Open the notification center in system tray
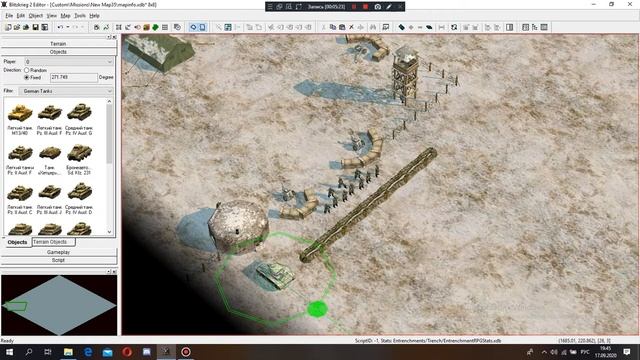 (x=627, y=352)
